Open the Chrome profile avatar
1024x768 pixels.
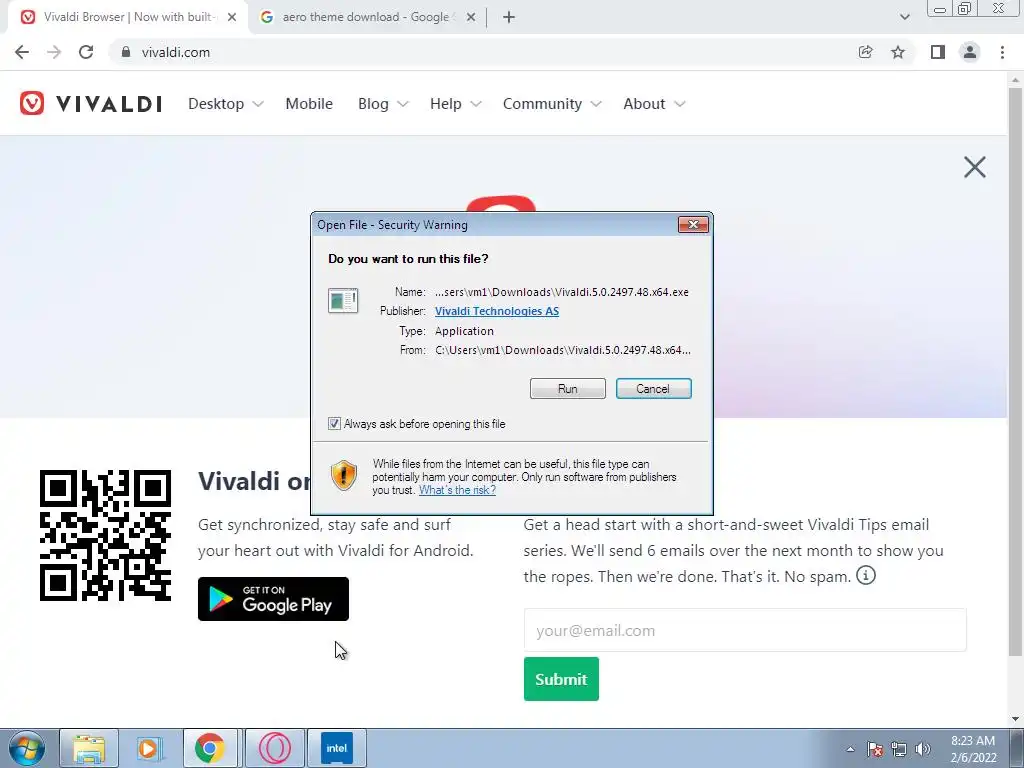pos(970,52)
